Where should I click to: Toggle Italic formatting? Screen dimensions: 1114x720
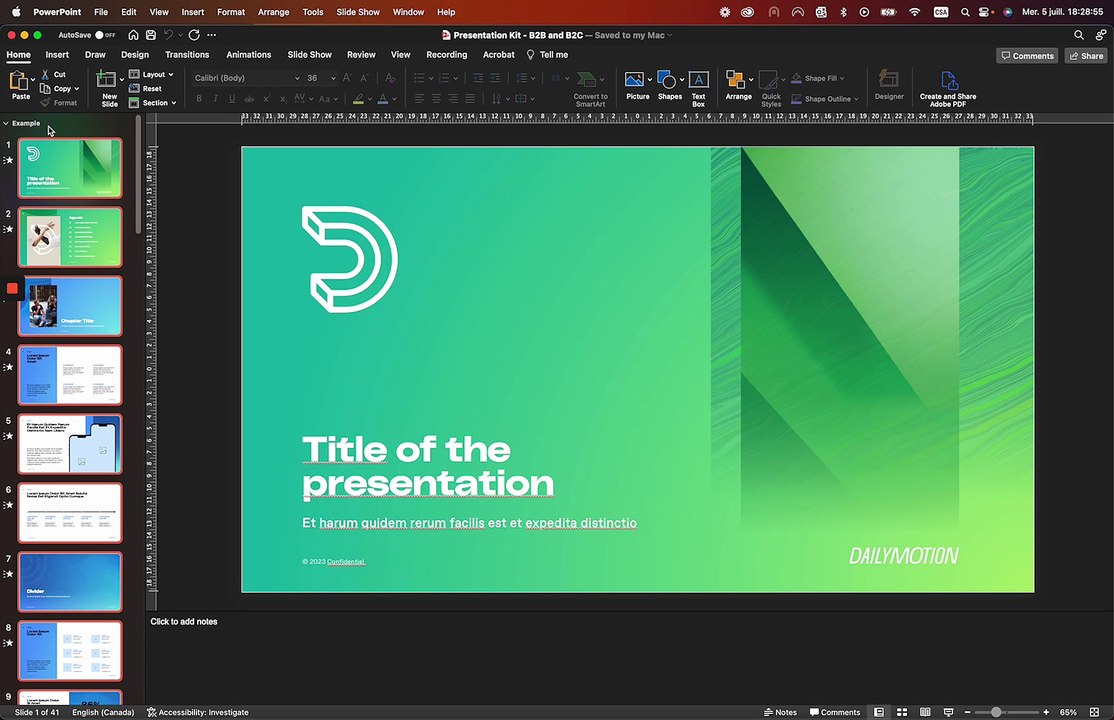(215, 99)
